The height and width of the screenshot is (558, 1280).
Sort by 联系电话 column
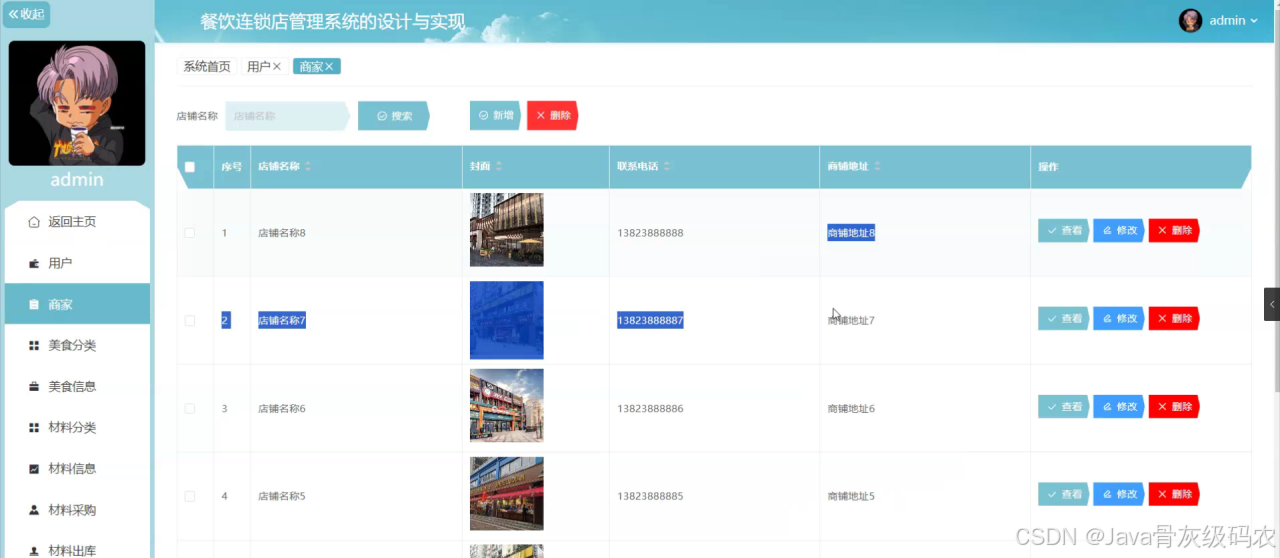(x=667, y=166)
